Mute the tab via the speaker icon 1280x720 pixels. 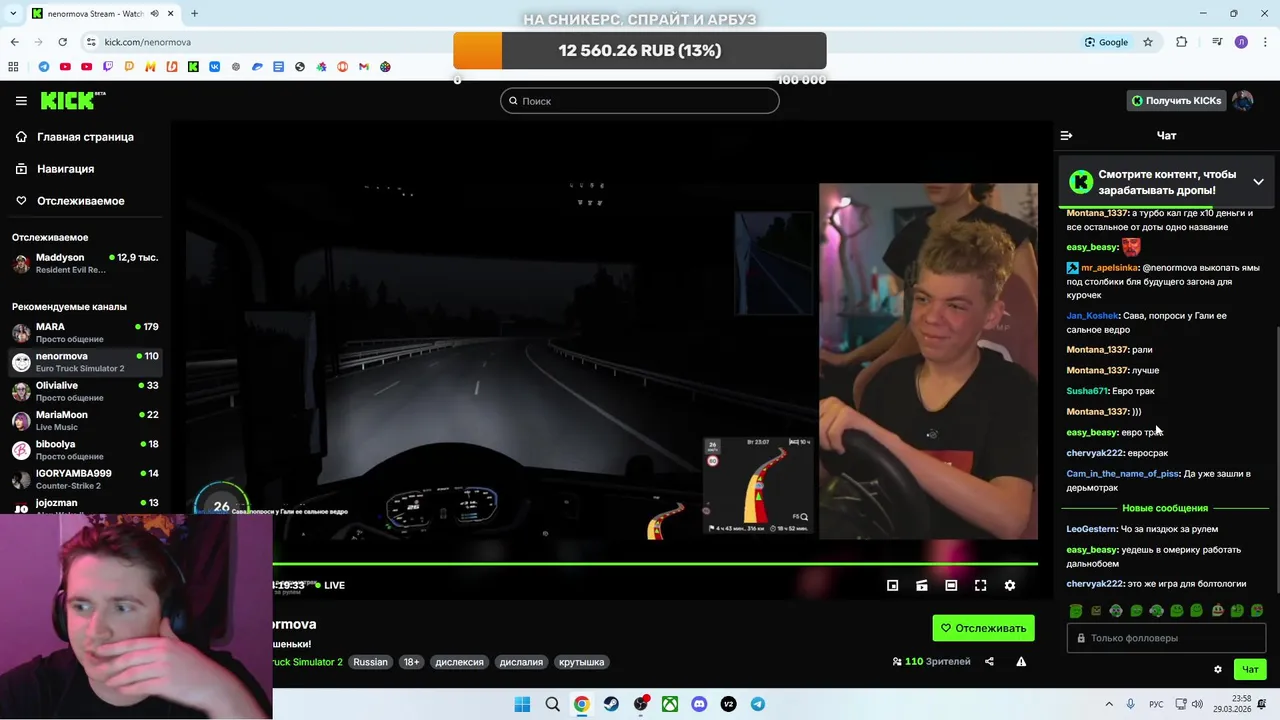pos(155,14)
